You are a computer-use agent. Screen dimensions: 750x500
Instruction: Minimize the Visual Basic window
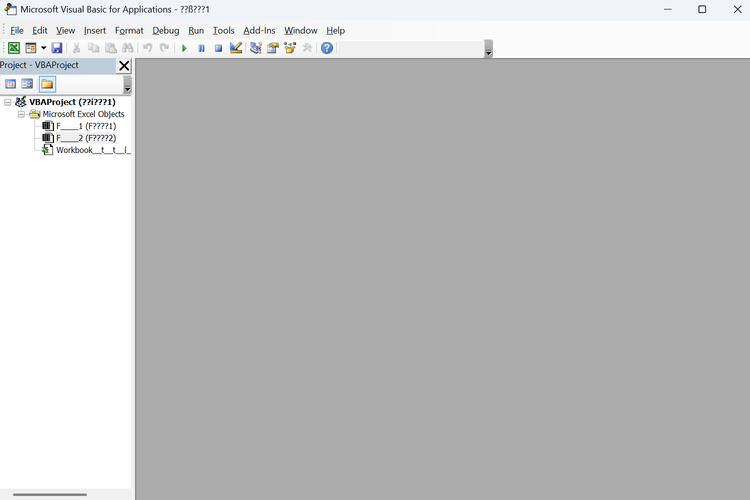(668, 9)
